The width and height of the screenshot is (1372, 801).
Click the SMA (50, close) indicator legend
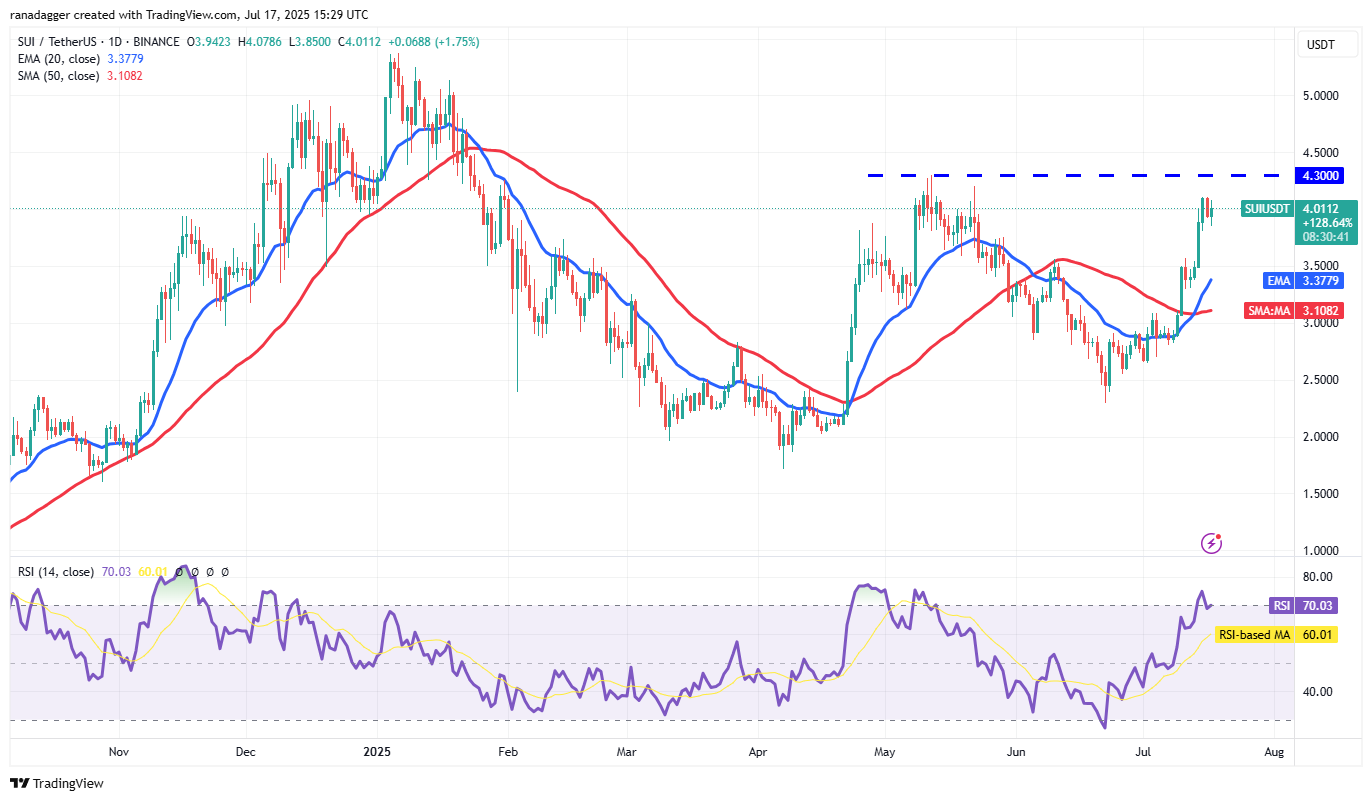pyautogui.click(x=57, y=76)
